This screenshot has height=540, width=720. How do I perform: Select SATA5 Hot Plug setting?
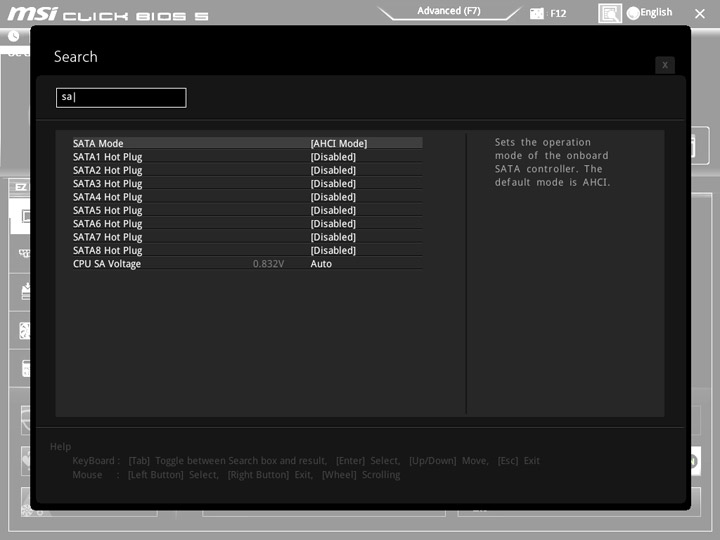[107, 210]
